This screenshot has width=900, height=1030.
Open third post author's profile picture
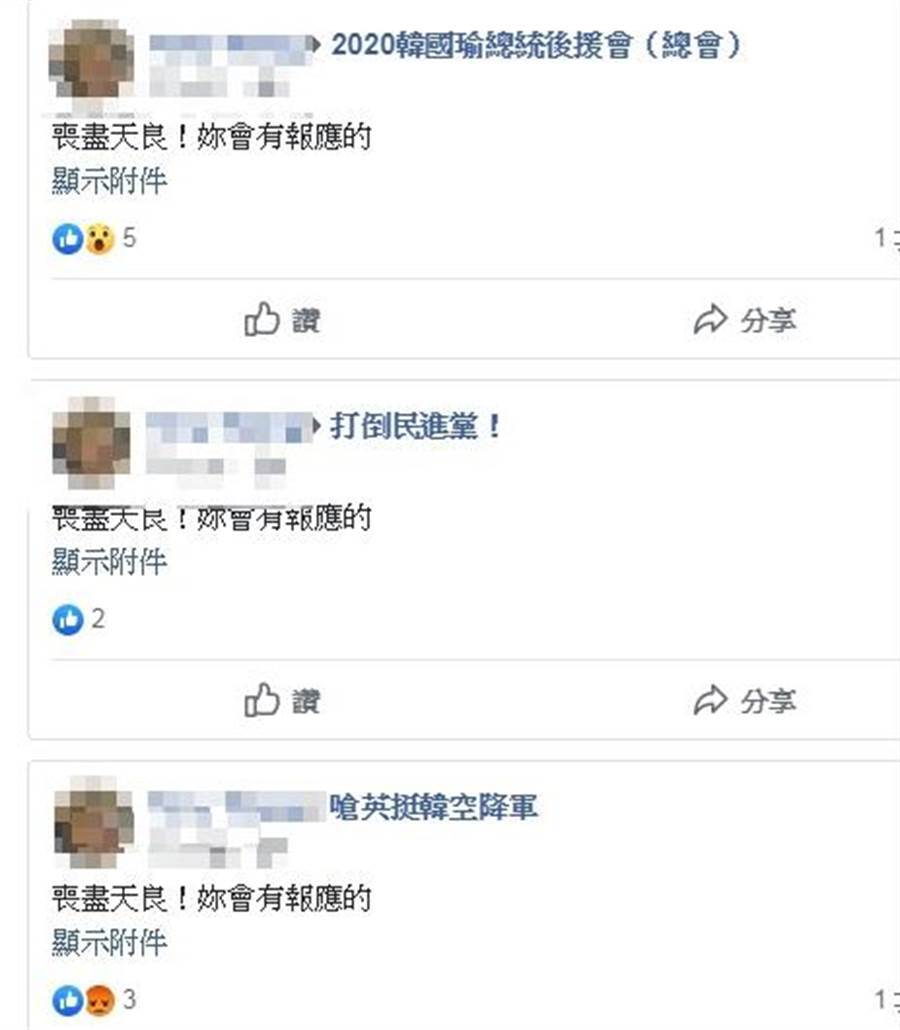tap(94, 822)
